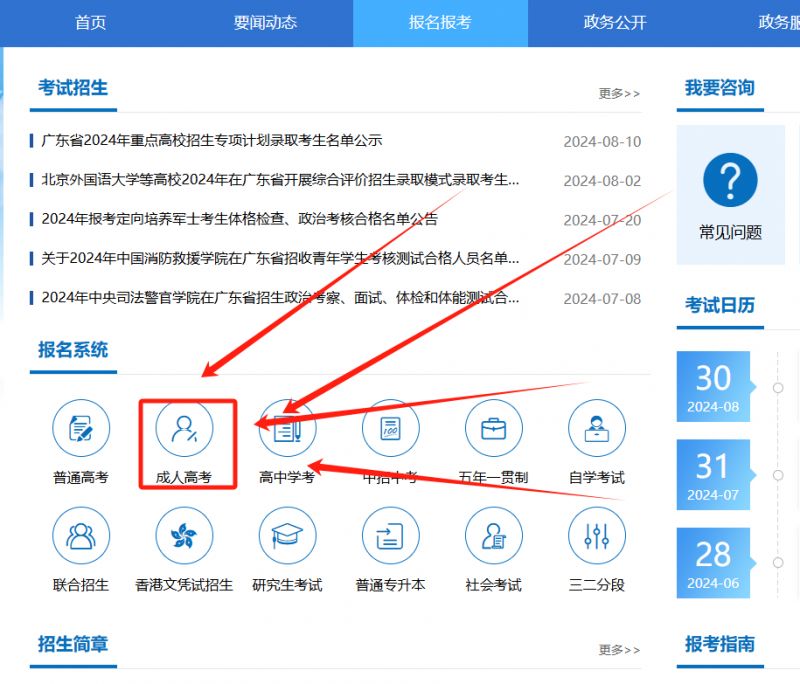
Task: Click the 招生简章 section heading
Action: pyautogui.click(x=73, y=644)
